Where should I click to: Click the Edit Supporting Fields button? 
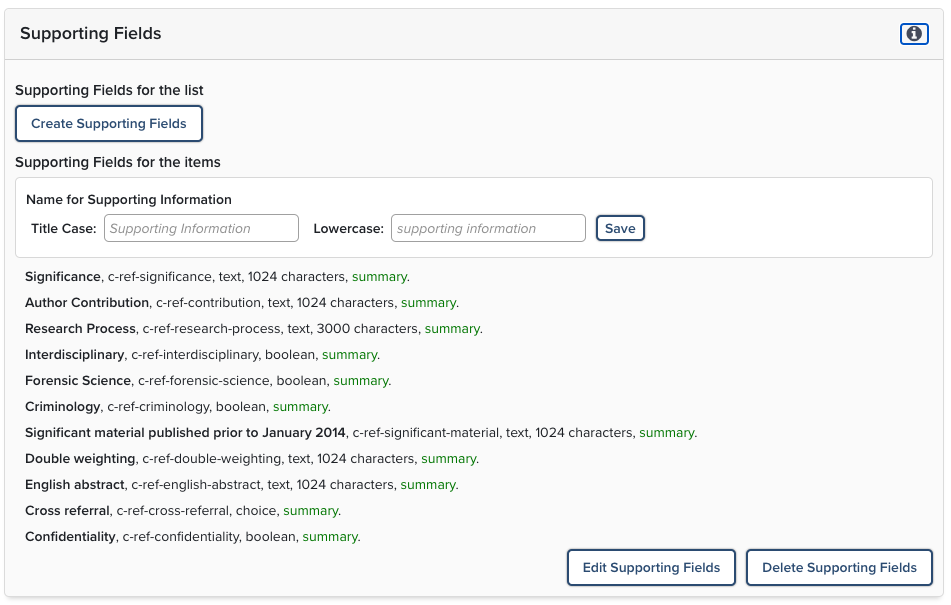click(x=651, y=568)
